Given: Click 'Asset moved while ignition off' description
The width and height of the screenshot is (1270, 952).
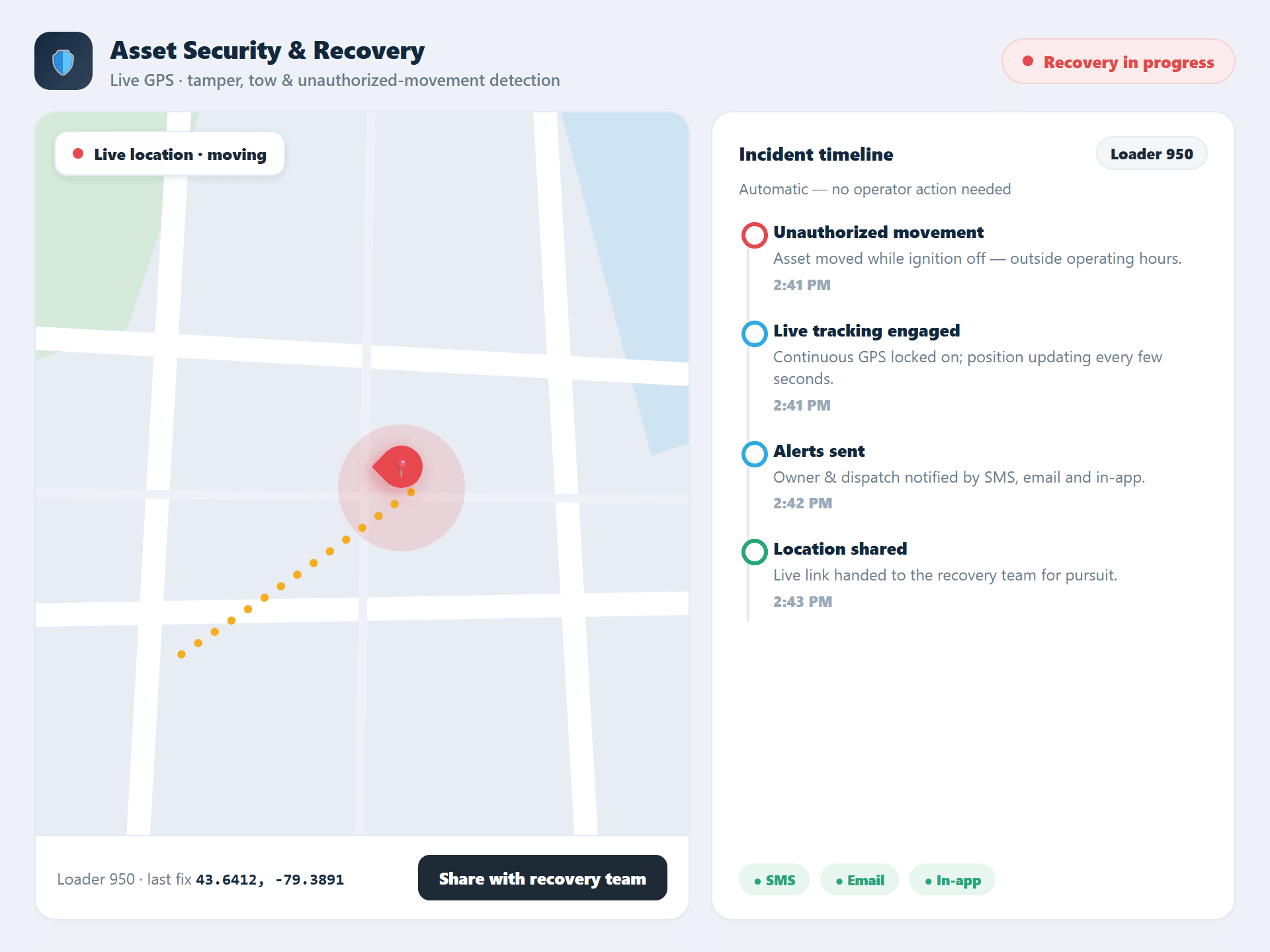Looking at the screenshot, I should [977, 258].
